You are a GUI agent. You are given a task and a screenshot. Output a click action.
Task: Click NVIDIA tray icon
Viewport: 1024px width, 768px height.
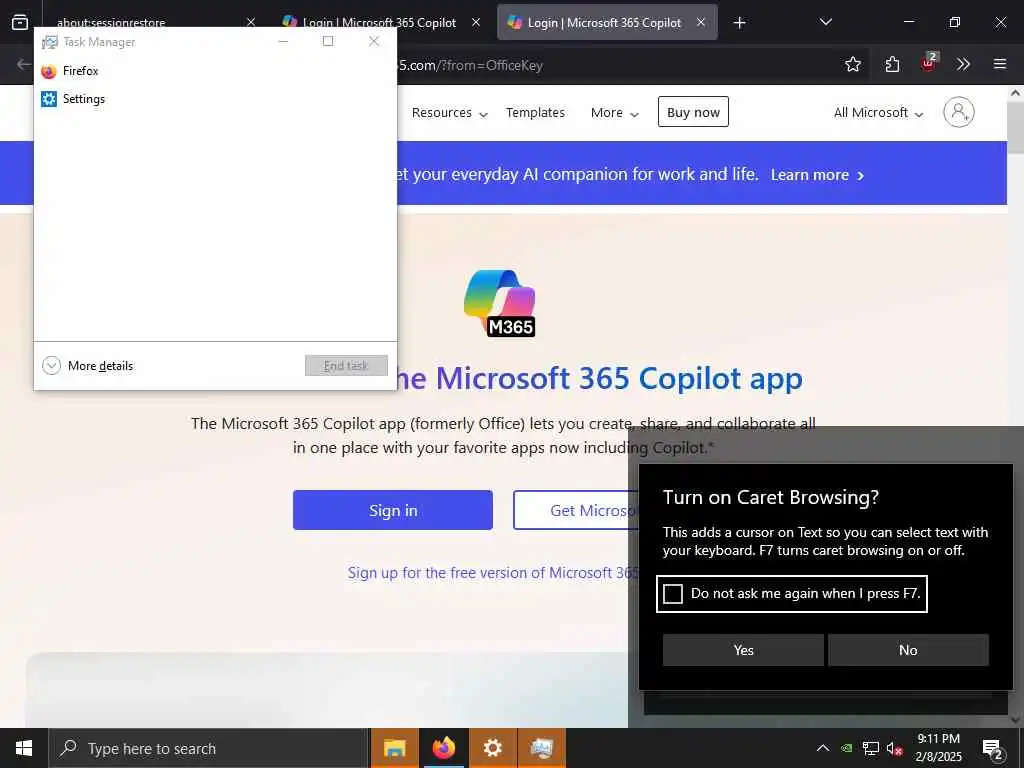coord(846,748)
